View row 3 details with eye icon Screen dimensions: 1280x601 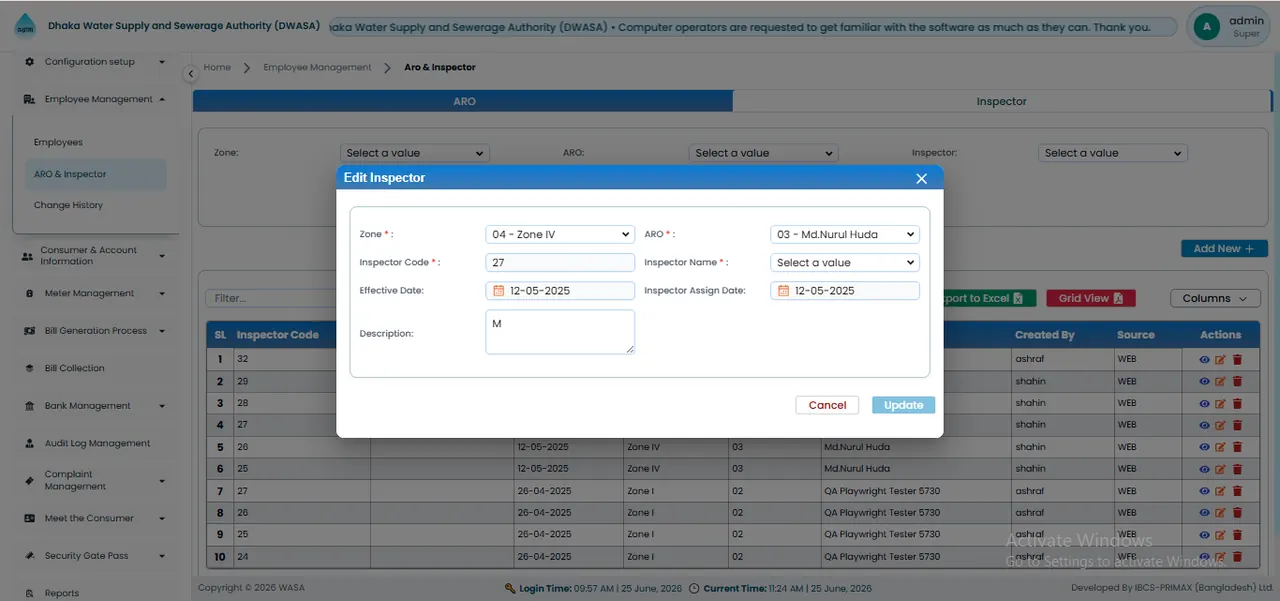coord(1204,403)
